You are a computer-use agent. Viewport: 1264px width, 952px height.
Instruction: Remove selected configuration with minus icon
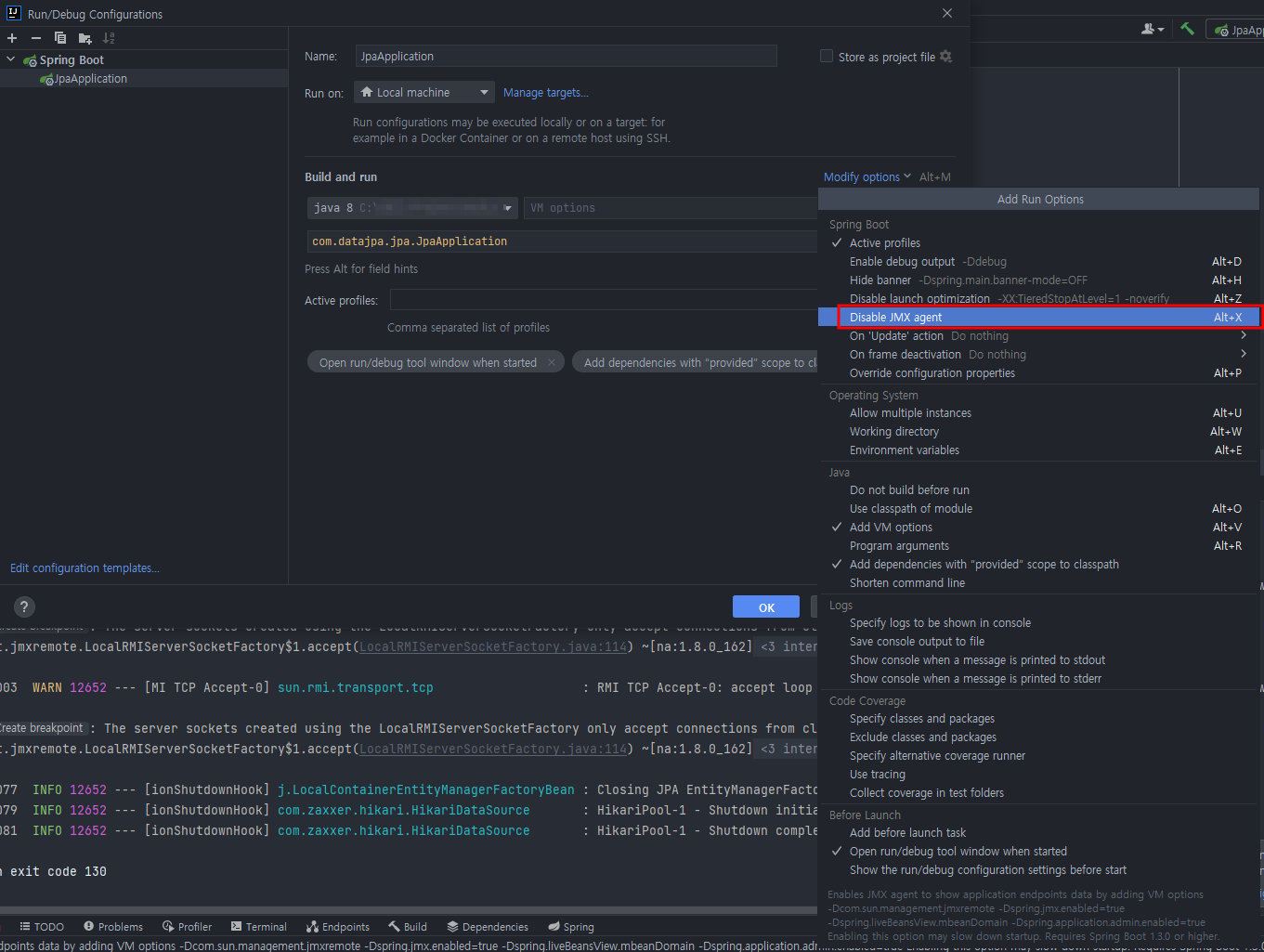tap(36, 38)
